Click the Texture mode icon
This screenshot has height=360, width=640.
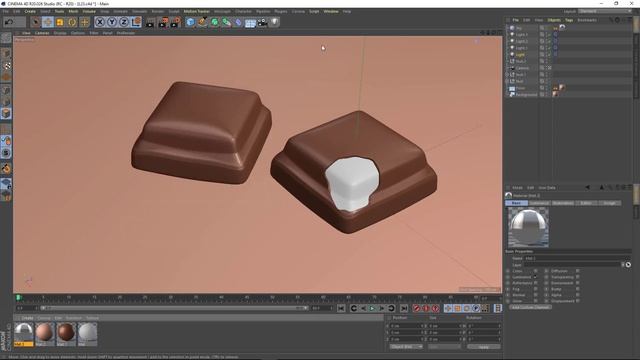pos(6,66)
